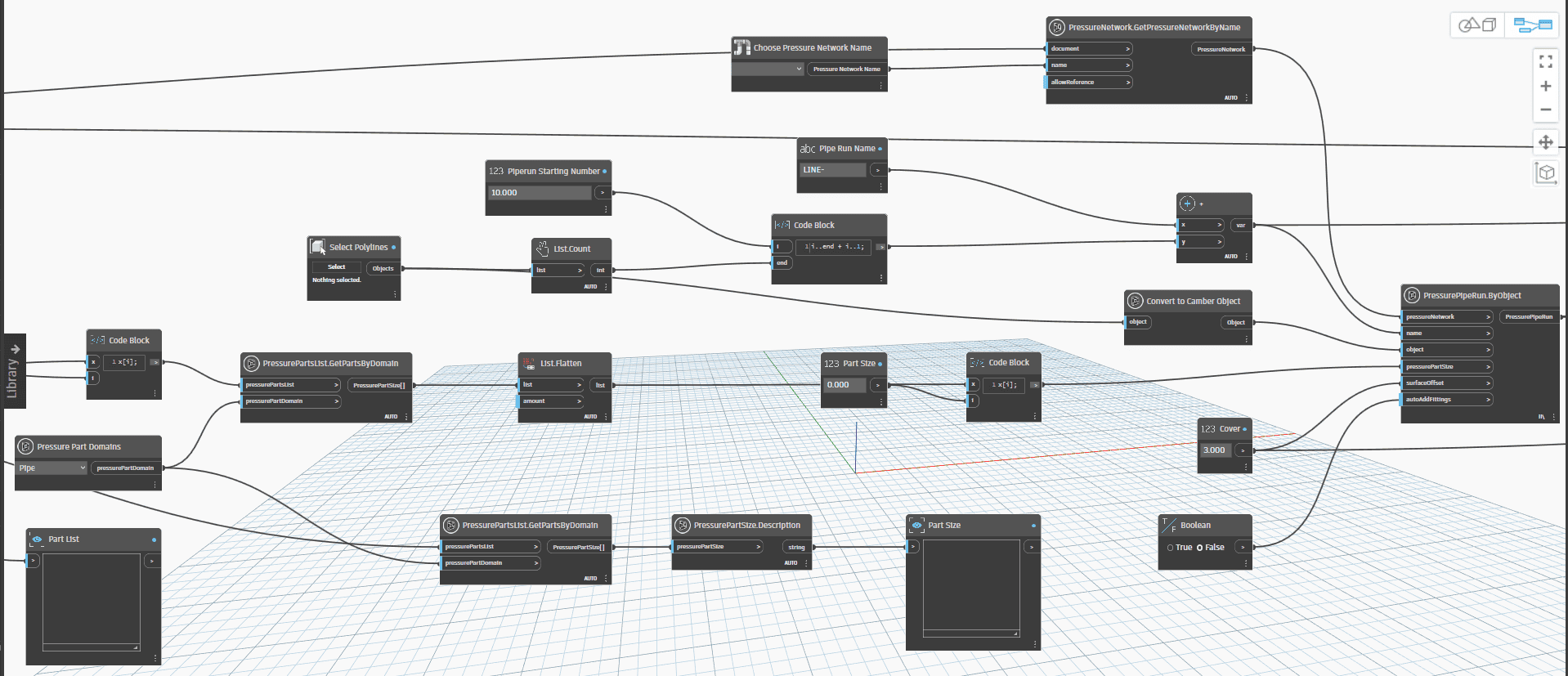Click the icon of Code Block with i and end ports
This screenshot has height=676, width=1568.
click(782, 225)
